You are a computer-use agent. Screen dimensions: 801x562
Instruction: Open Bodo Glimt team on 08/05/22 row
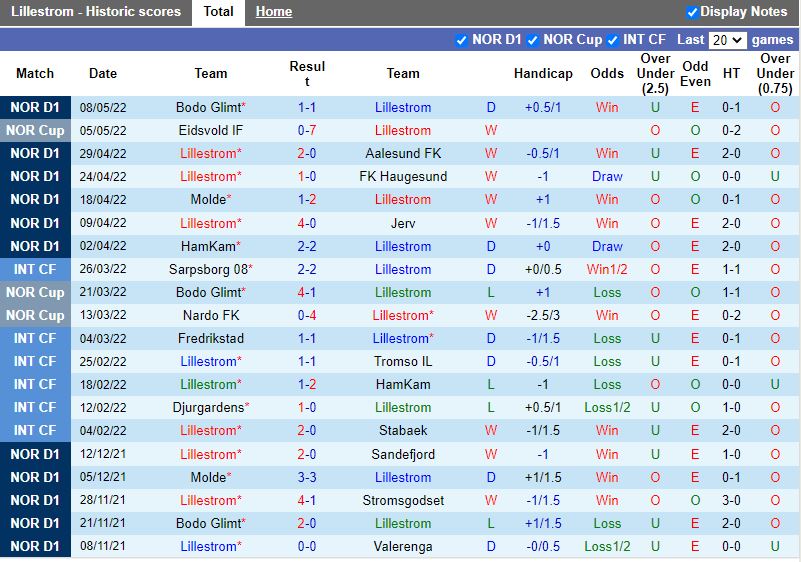(x=208, y=107)
